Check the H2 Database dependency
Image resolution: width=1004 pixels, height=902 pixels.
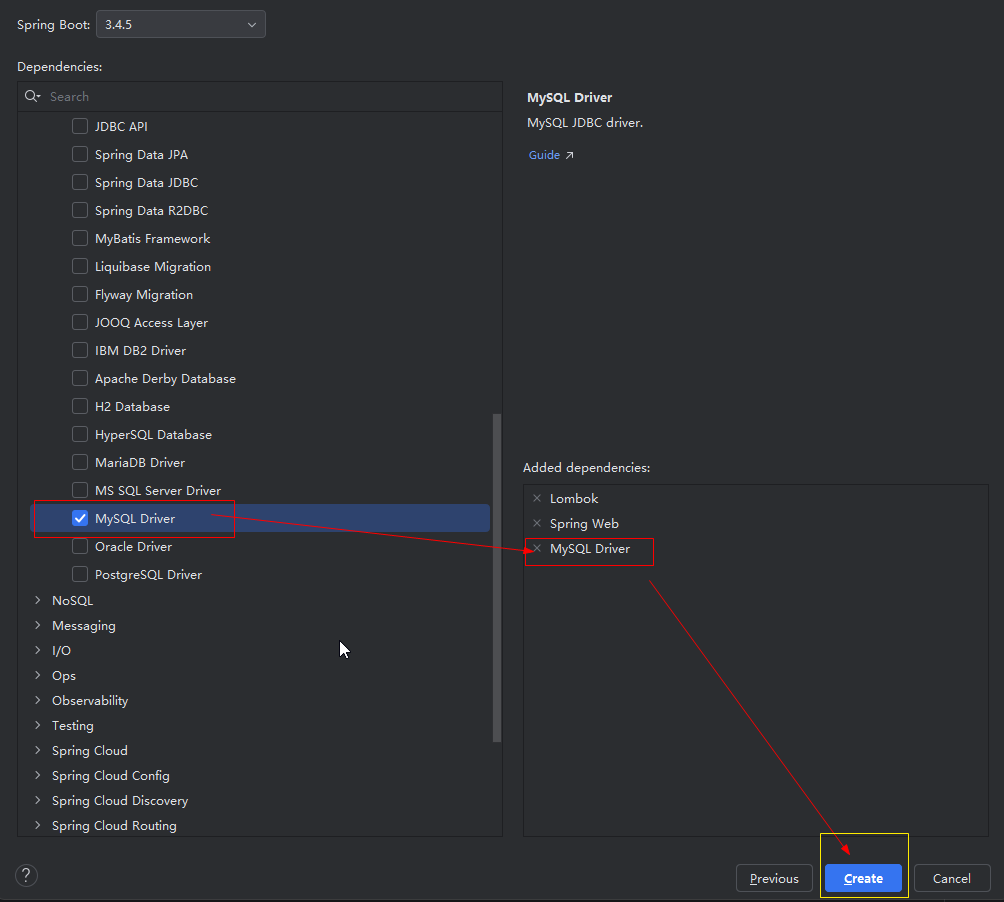click(80, 407)
